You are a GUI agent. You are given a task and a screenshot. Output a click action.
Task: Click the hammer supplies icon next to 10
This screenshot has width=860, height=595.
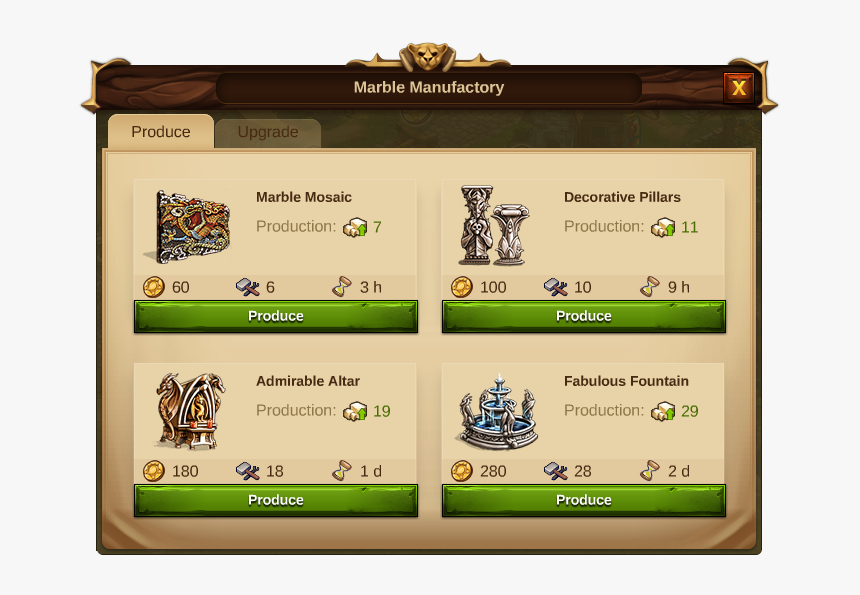coord(555,287)
